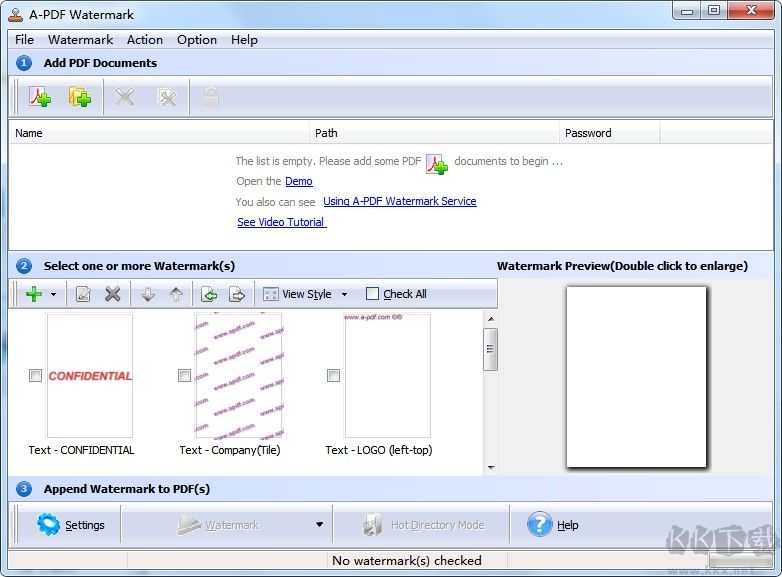Screen dimensions: 782x577
Task: Check the Text - LOGO (left-top) checkbox
Action: coord(333,375)
